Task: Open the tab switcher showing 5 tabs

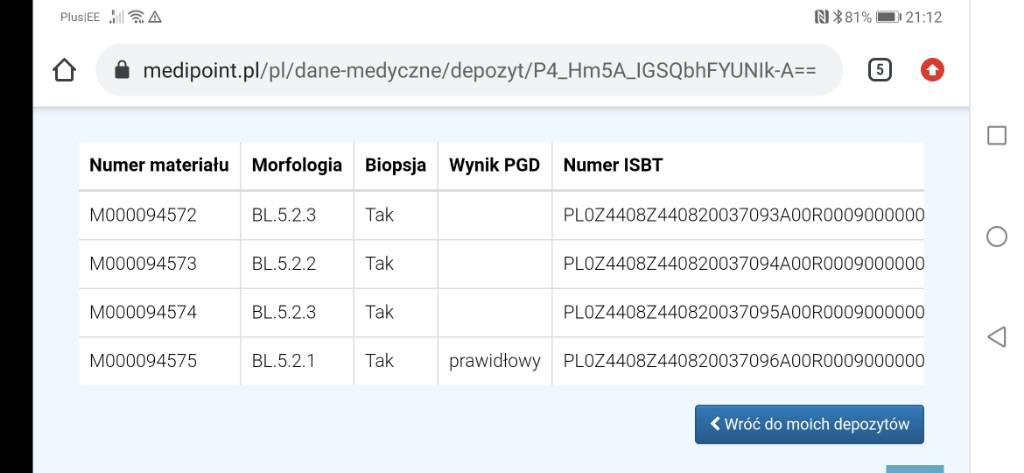Action: [x=880, y=70]
